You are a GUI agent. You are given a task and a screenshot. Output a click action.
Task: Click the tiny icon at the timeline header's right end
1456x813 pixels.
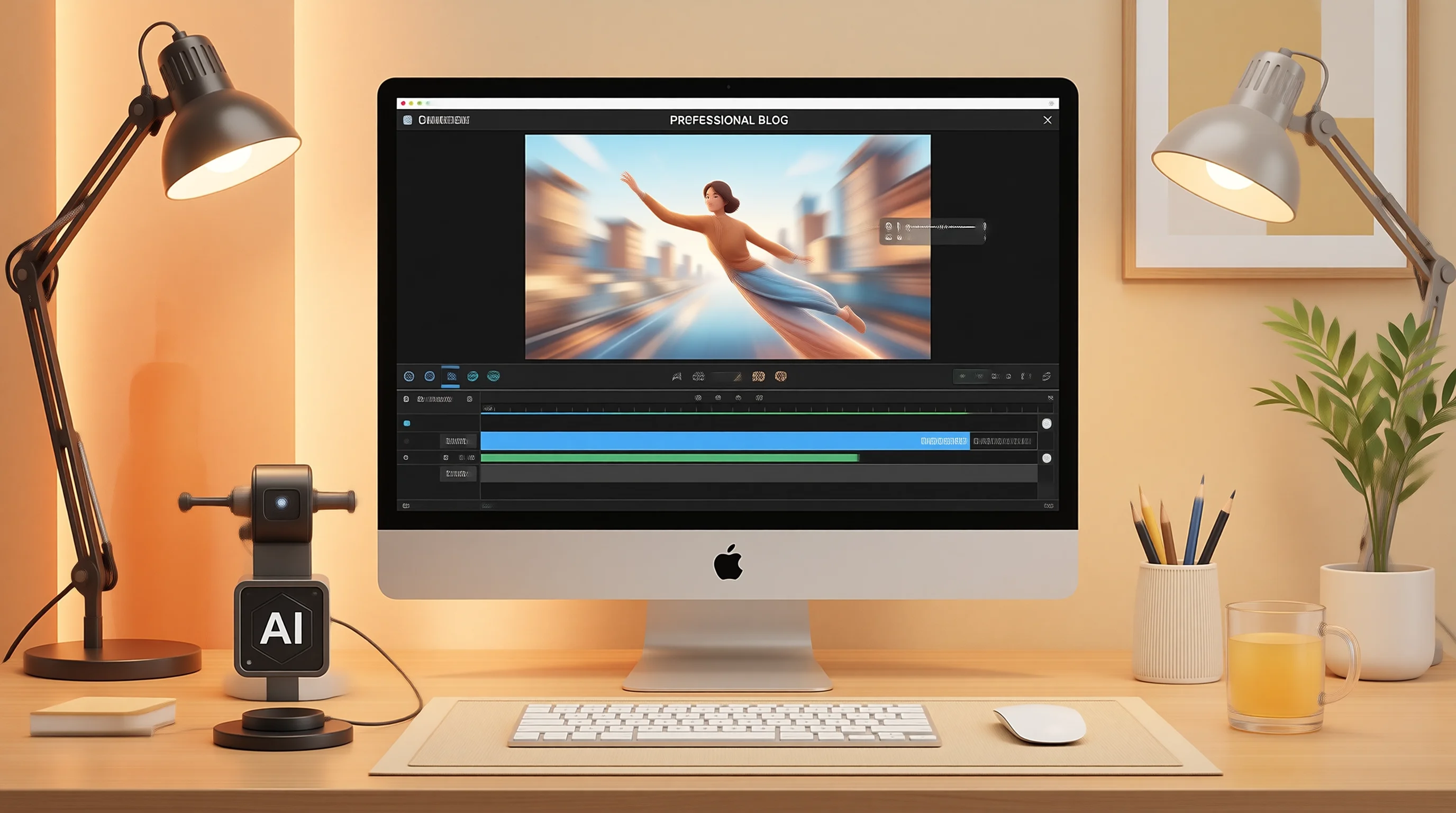pos(1050,398)
